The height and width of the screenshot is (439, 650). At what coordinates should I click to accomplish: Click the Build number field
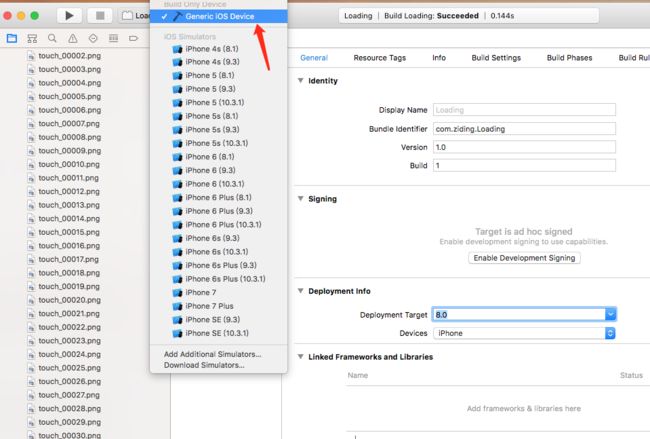pyautogui.click(x=524, y=165)
